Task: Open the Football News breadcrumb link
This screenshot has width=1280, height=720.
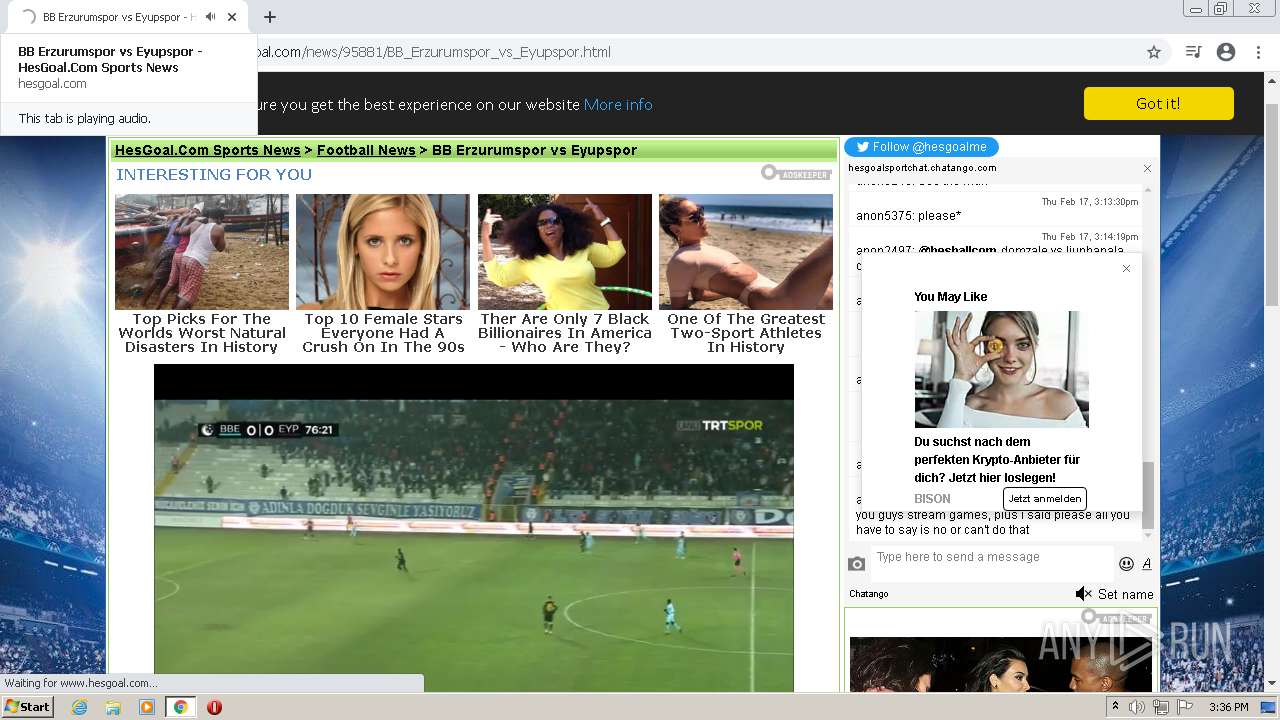Action: (x=366, y=150)
